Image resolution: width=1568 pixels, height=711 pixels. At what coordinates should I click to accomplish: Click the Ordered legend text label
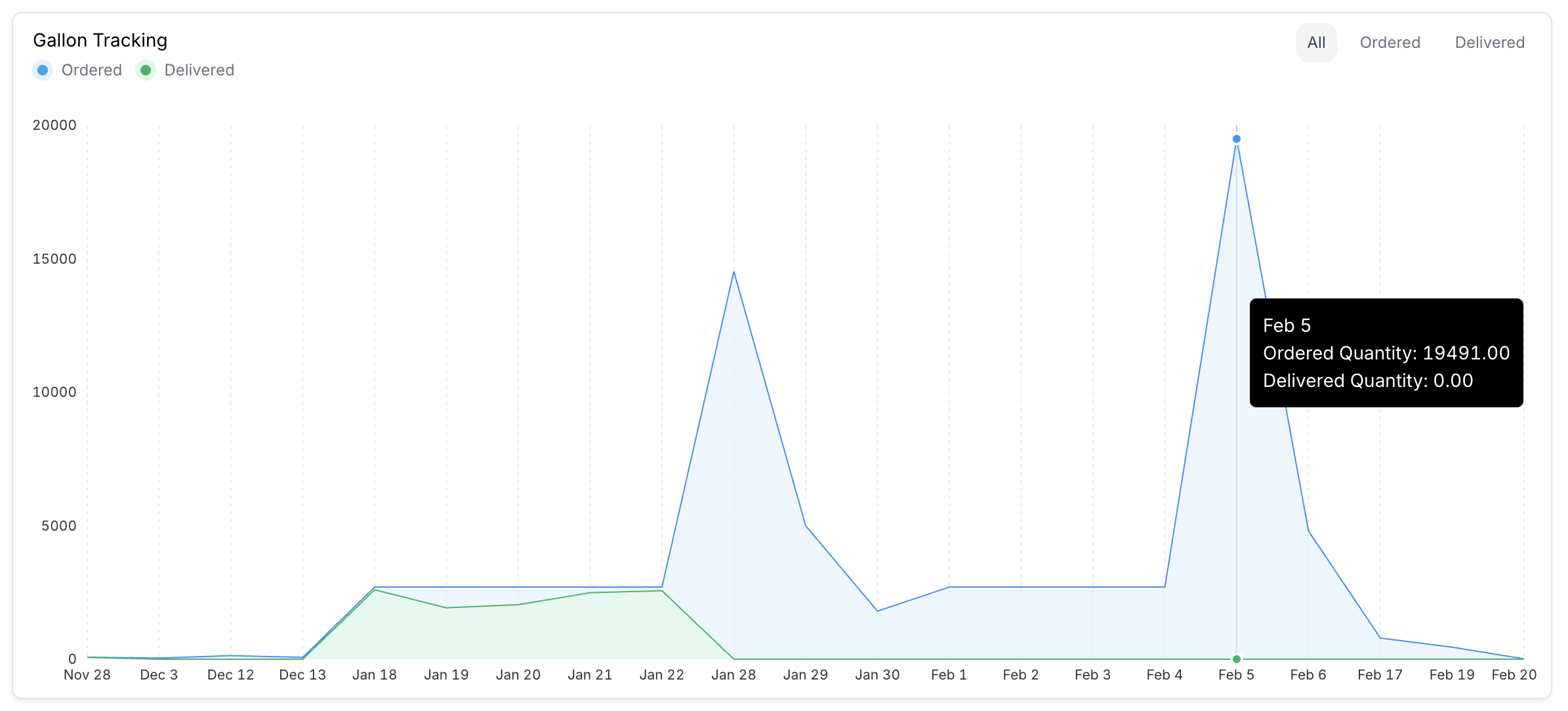(x=92, y=70)
